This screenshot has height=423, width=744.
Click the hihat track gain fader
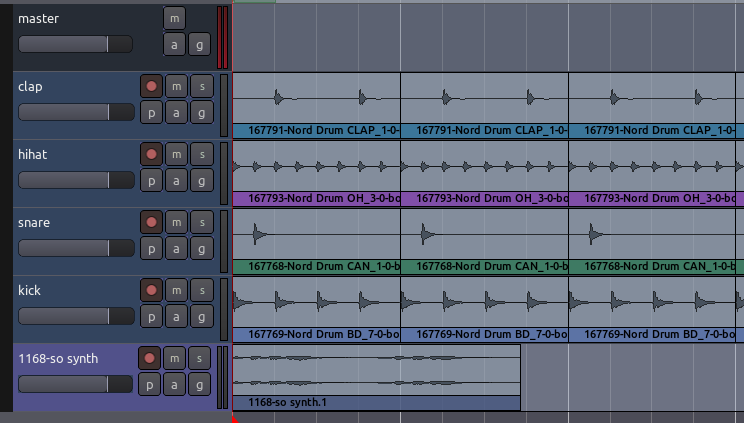[x=76, y=180]
